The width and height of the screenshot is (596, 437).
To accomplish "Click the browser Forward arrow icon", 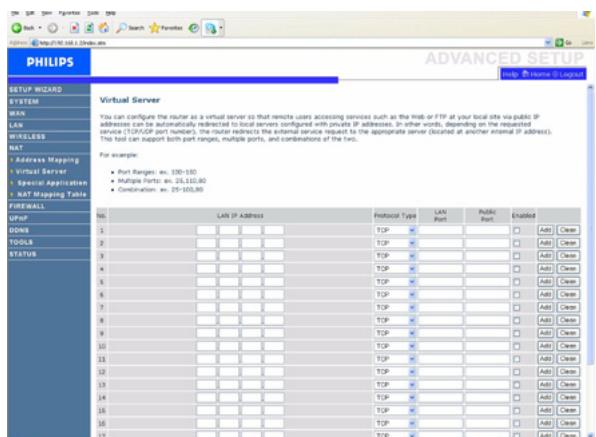I will (53, 28).
